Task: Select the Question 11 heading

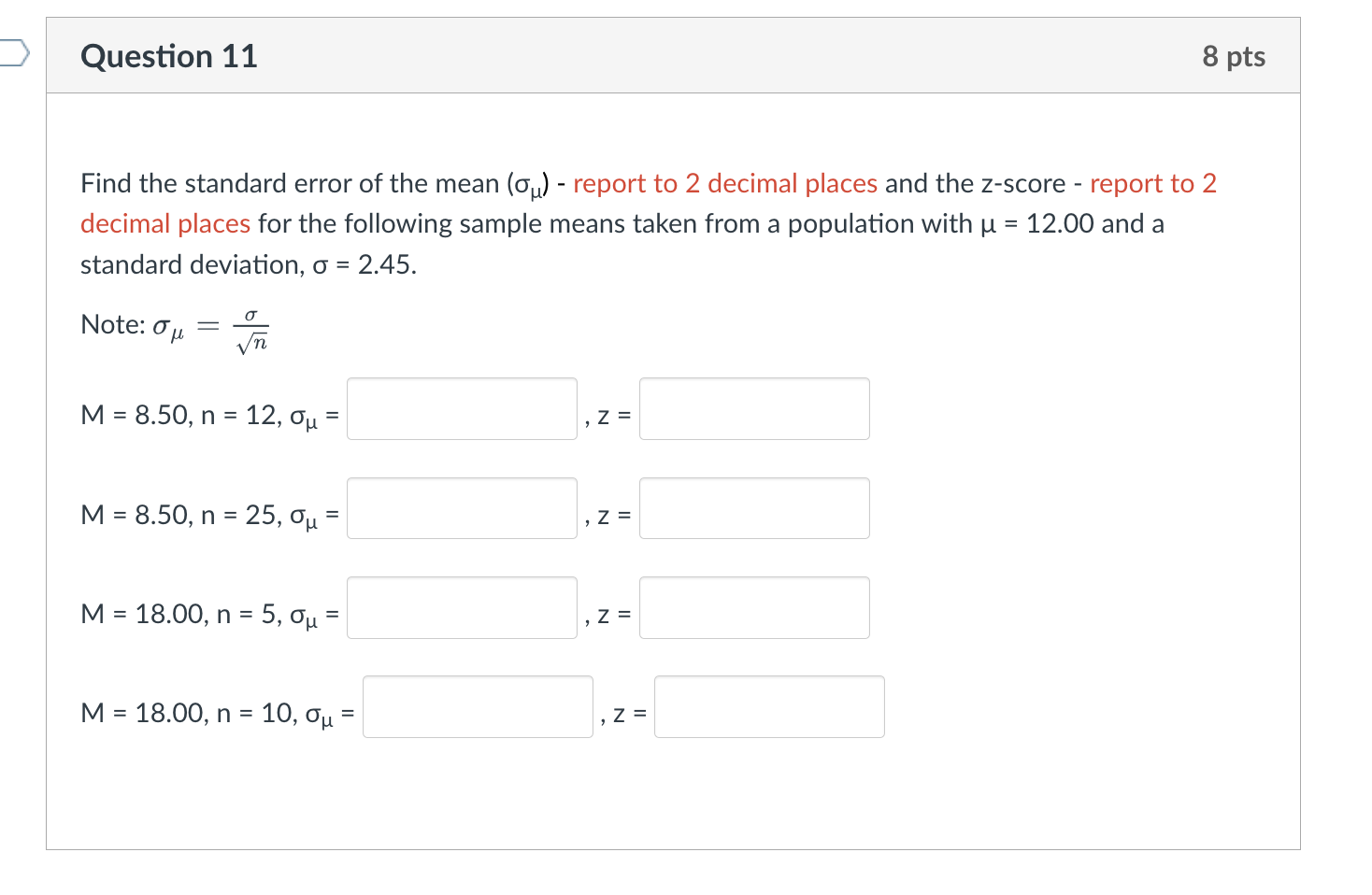Action: (x=168, y=56)
